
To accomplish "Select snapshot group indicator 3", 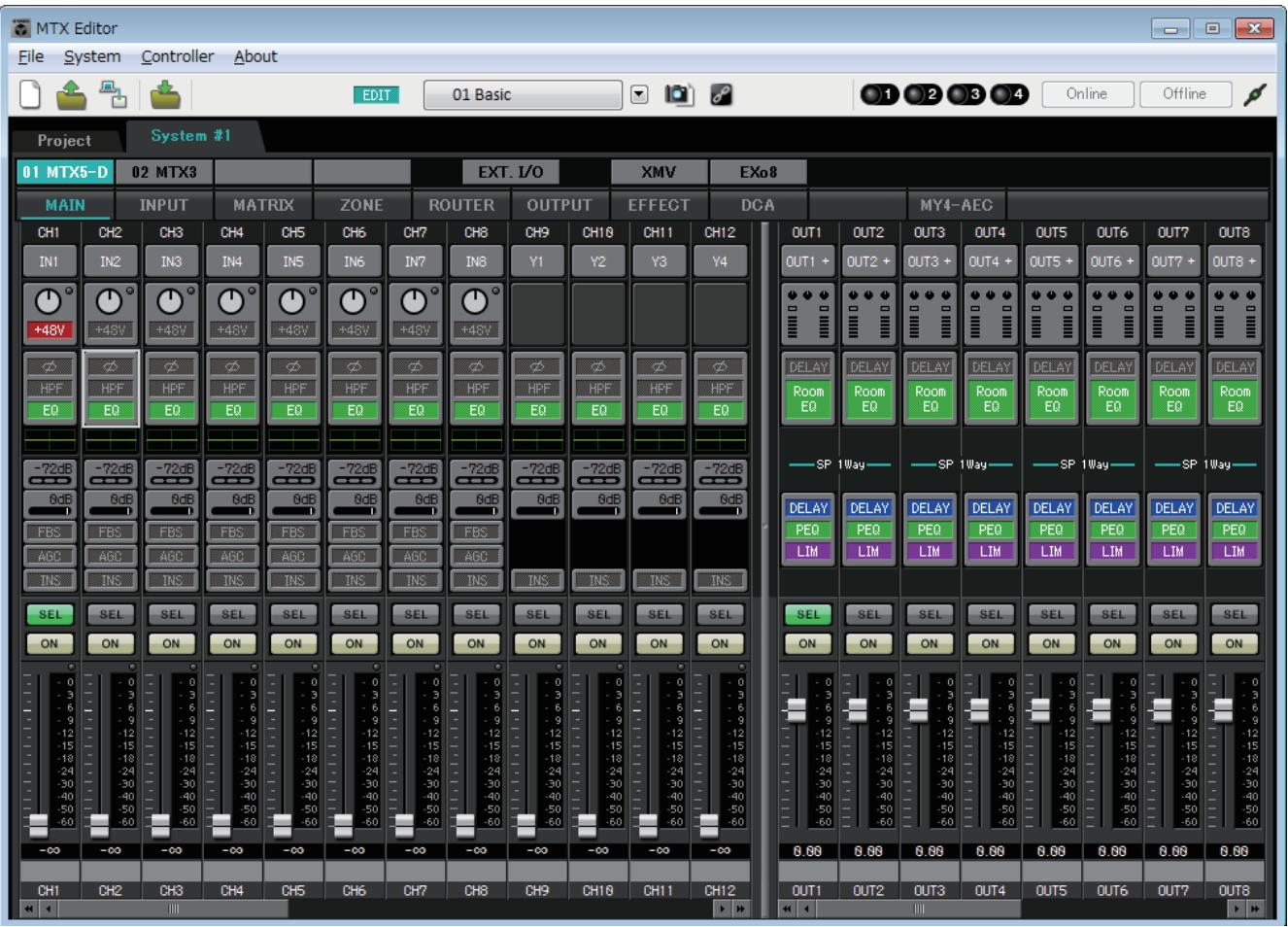I will (965, 94).
